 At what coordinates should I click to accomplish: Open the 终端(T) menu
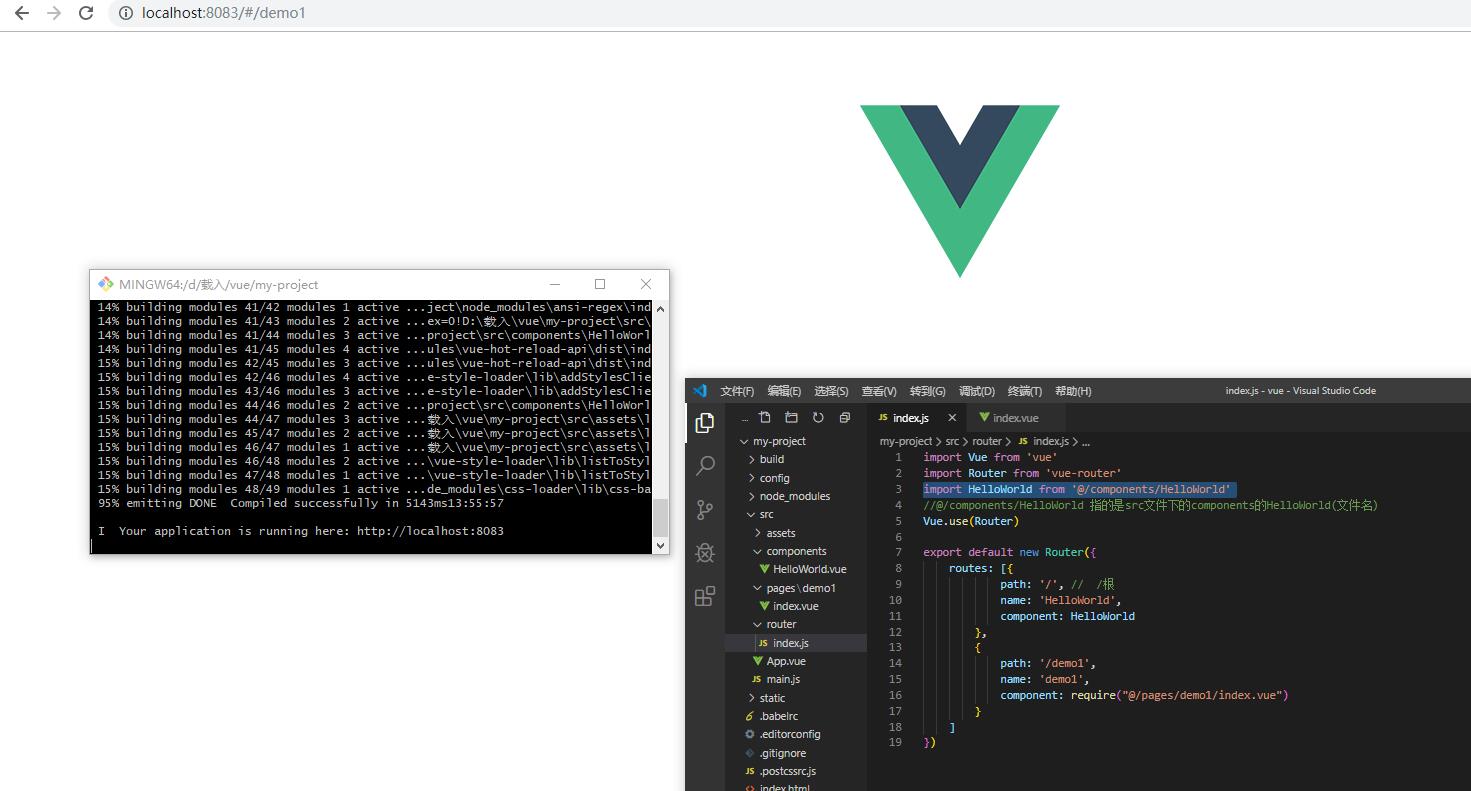click(x=1024, y=391)
